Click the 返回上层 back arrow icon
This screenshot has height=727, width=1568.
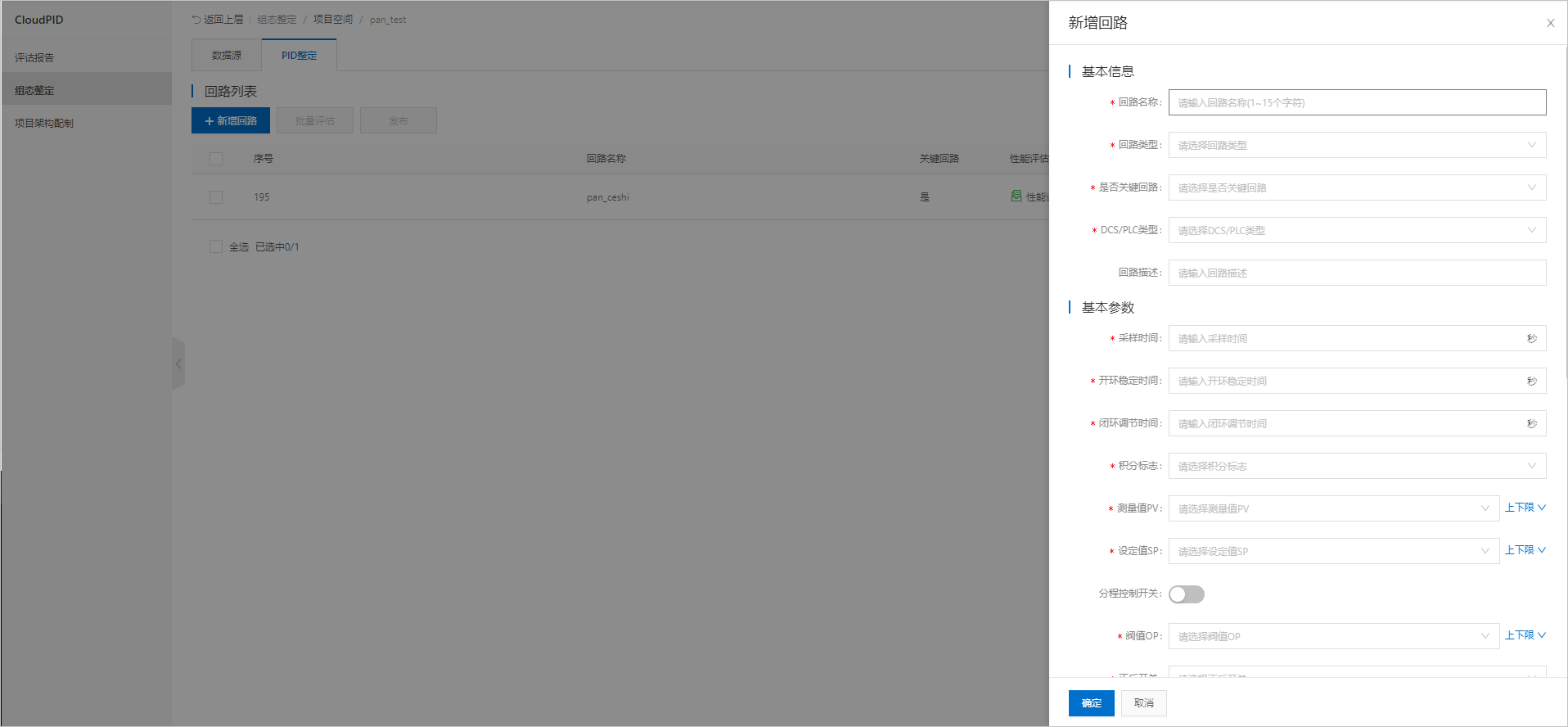pos(196,20)
